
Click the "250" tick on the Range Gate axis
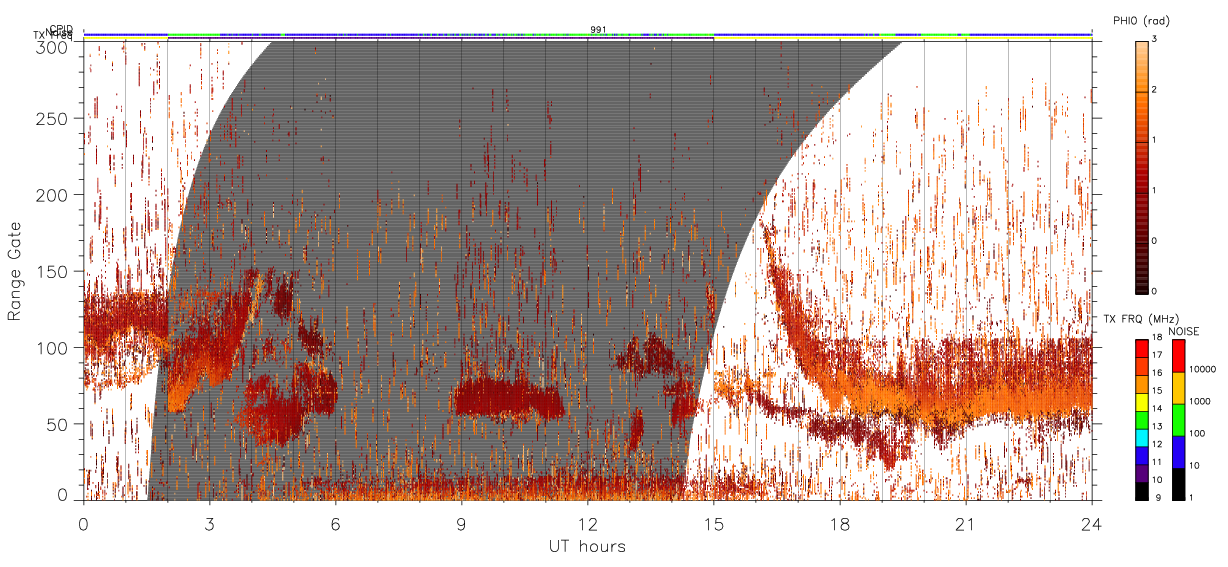tap(50, 119)
